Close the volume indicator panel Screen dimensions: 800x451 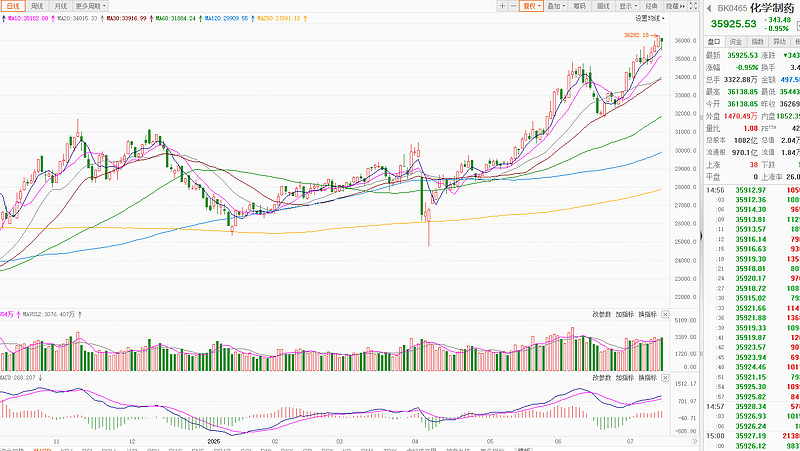click(665, 314)
